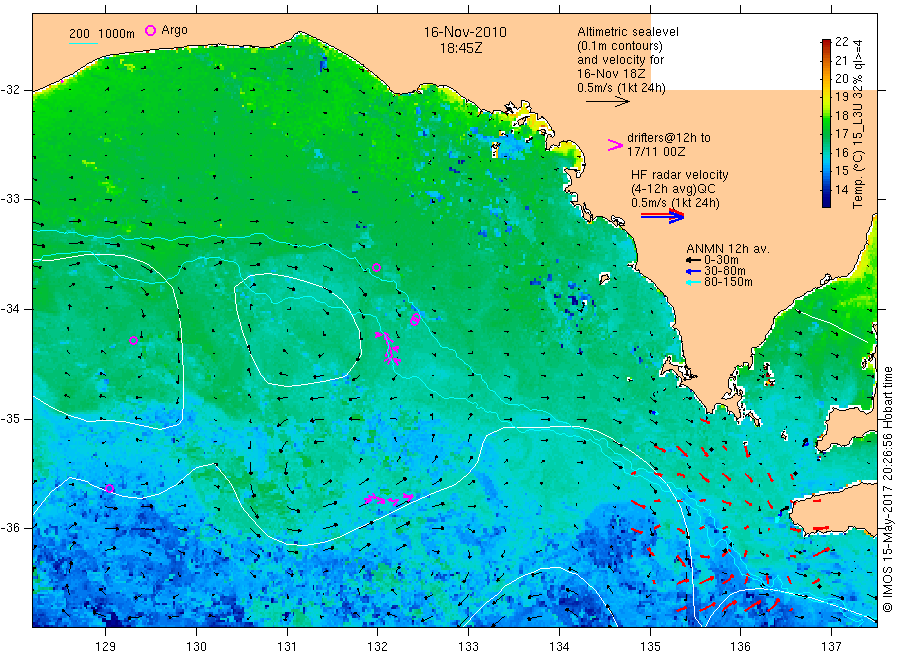Click the time label 18:45Z

(461, 48)
